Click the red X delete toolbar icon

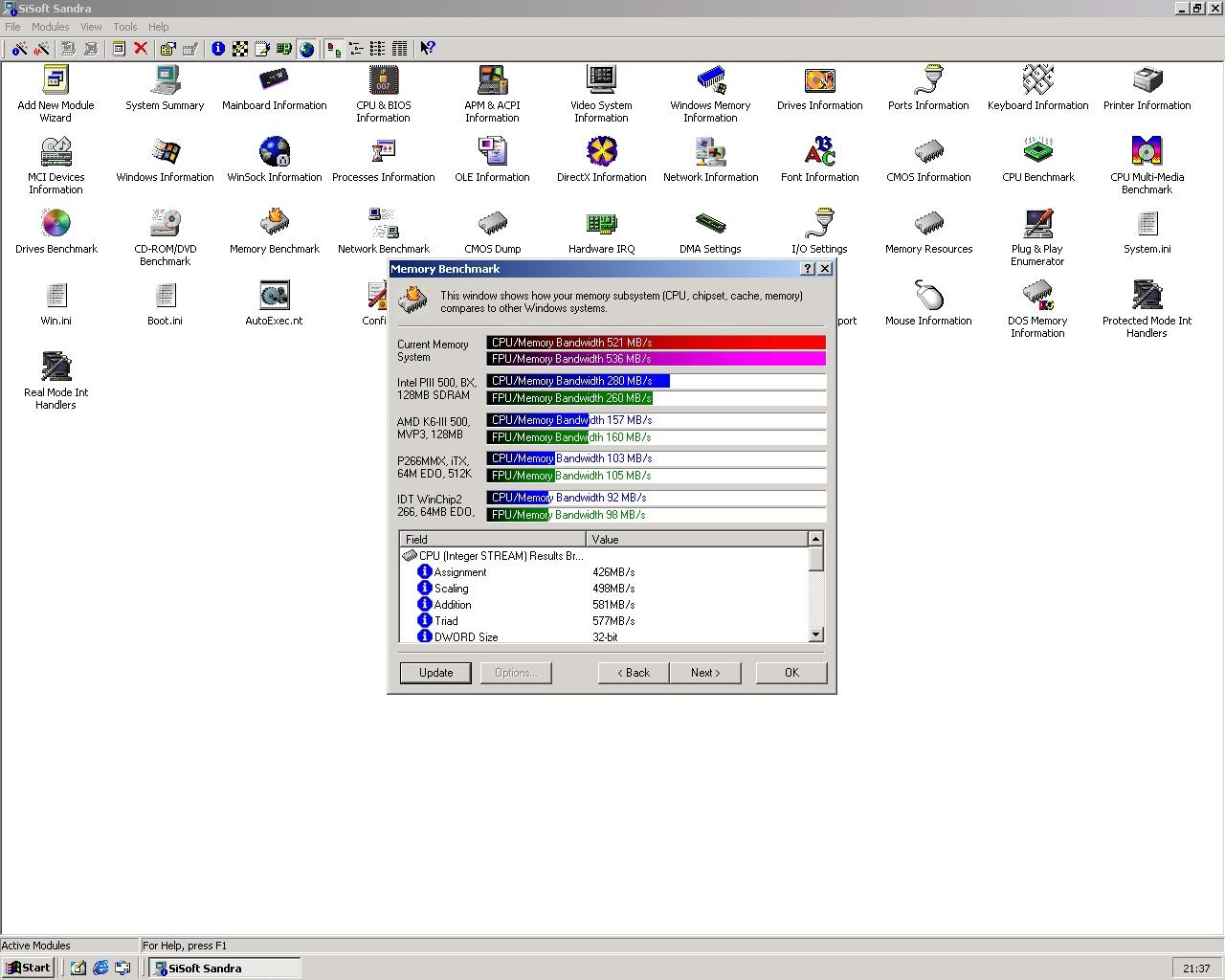[141, 48]
